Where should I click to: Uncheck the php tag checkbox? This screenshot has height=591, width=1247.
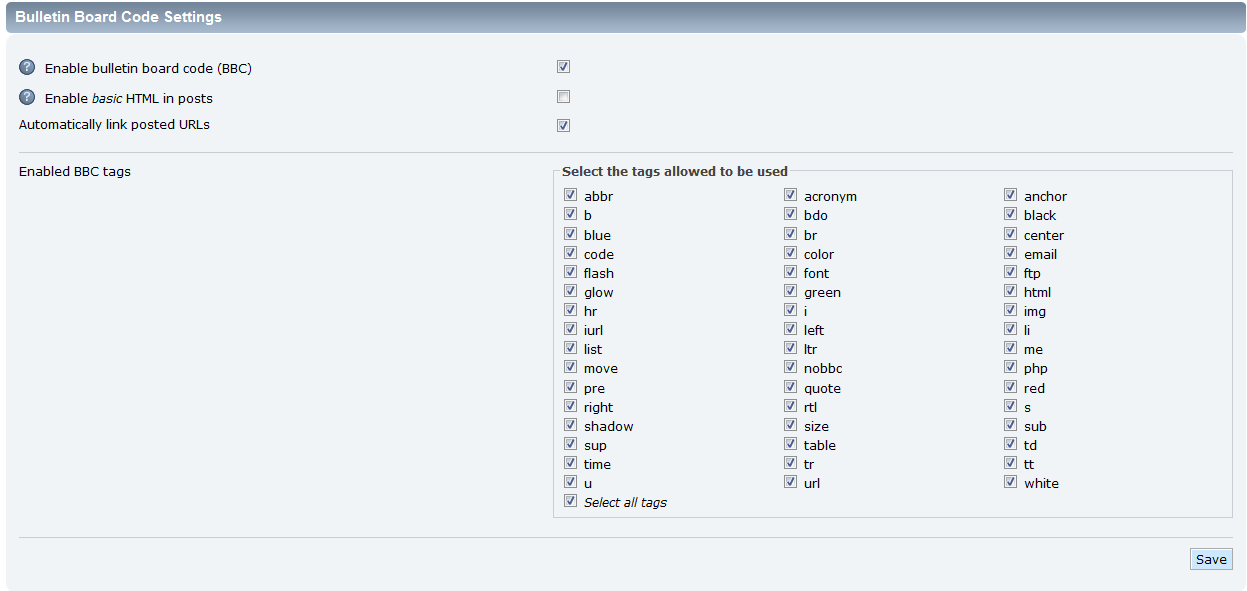pyautogui.click(x=1010, y=368)
